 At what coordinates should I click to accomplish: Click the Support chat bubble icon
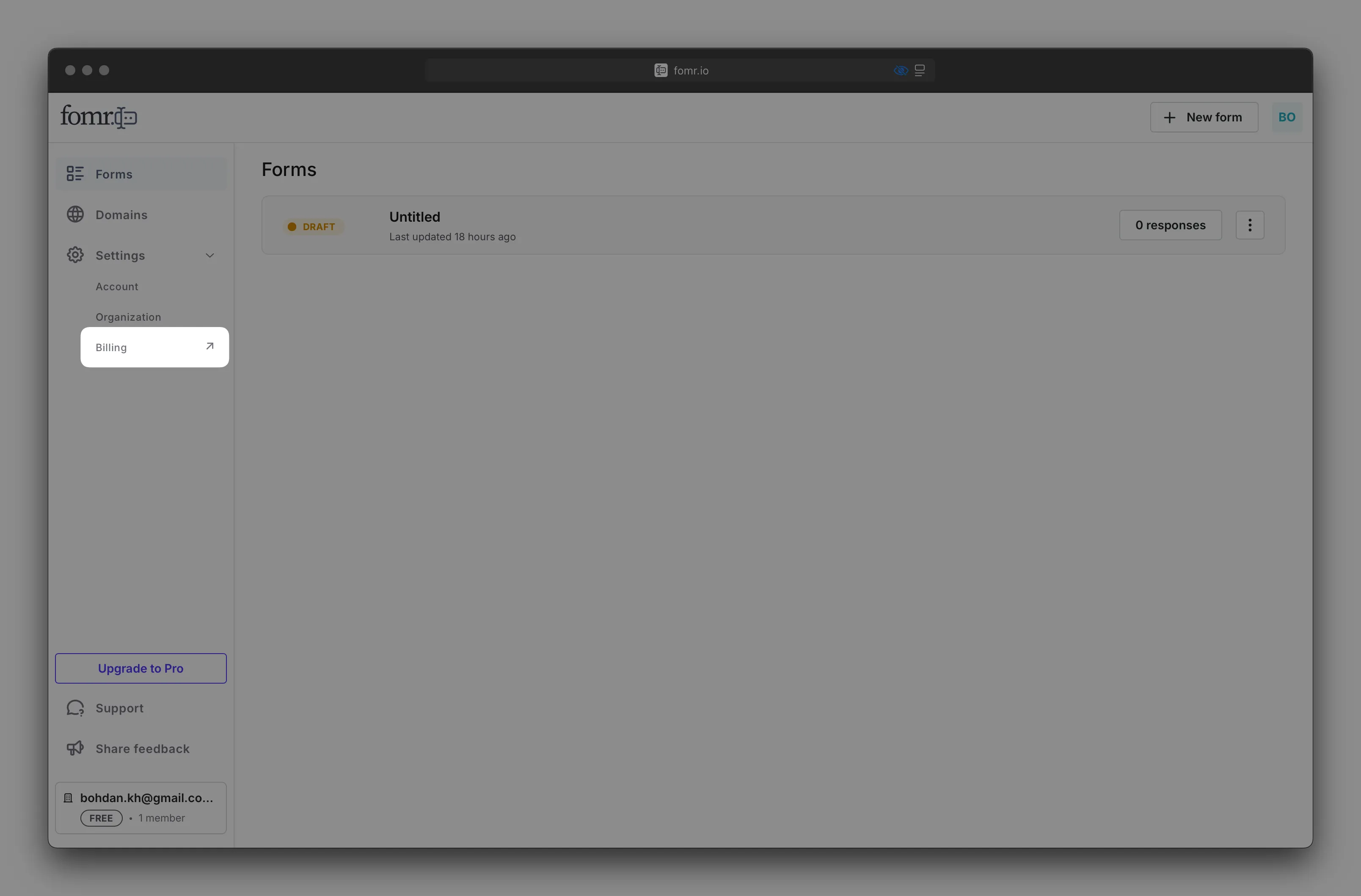[x=75, y=708]
